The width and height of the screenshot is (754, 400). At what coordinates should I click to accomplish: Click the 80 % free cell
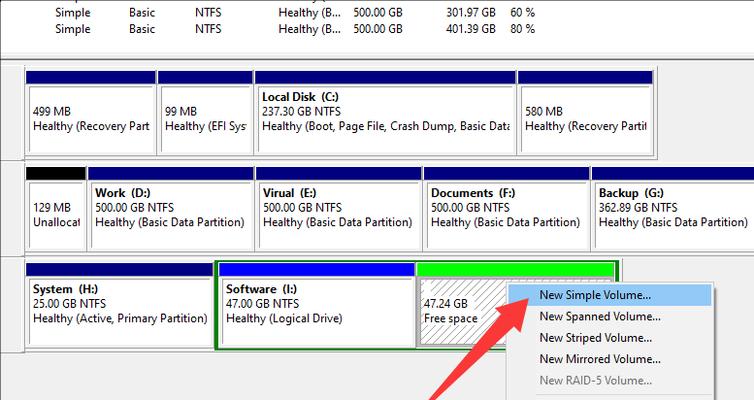pyautogui.click(x=523, y=29)
